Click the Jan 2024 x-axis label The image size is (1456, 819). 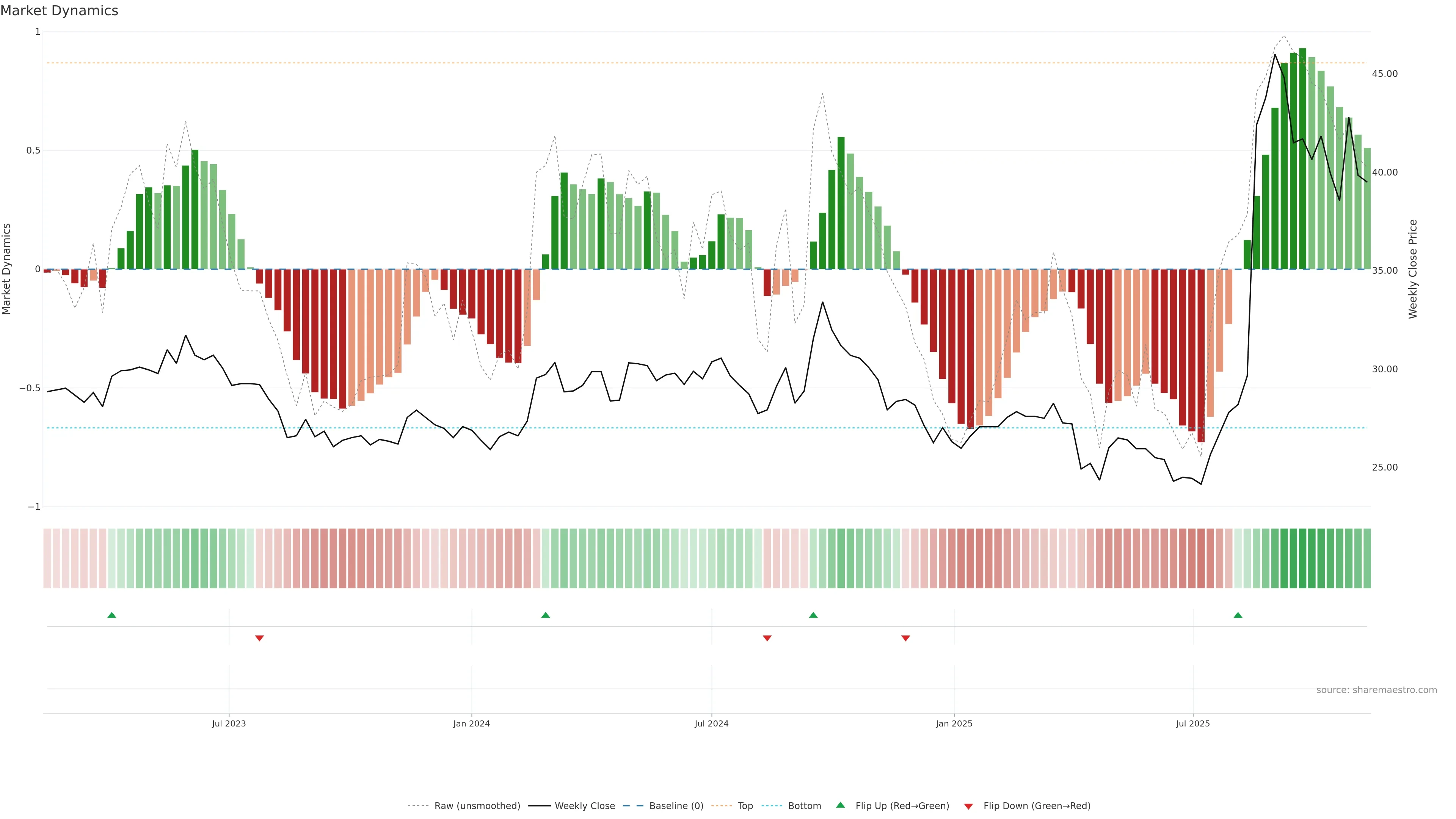click(x=471, y=723)
